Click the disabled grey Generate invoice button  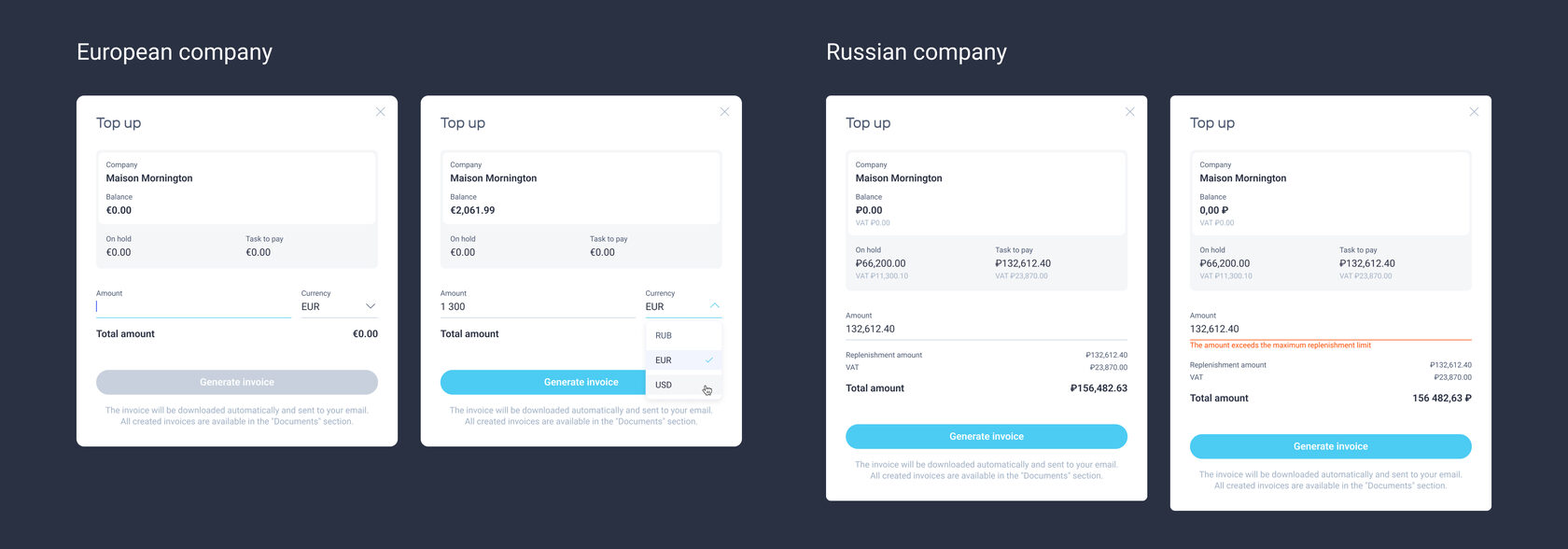[237, 382]
